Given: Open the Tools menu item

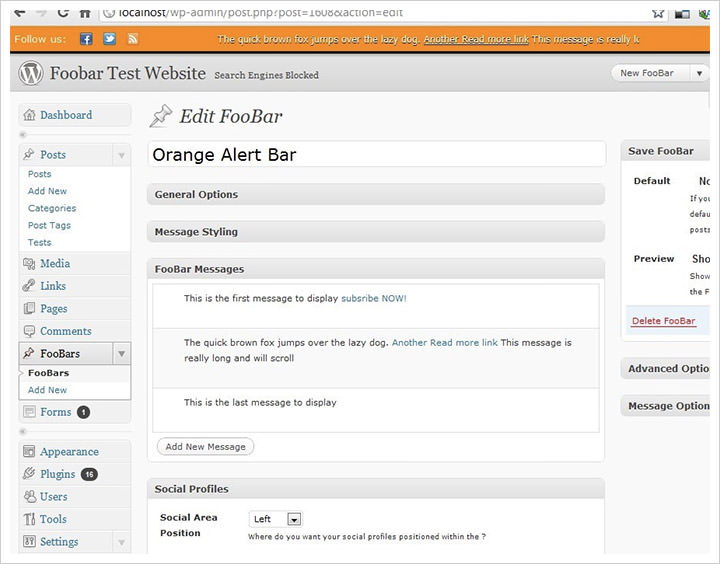Looking at the screenshot, I should click(53, 519).
